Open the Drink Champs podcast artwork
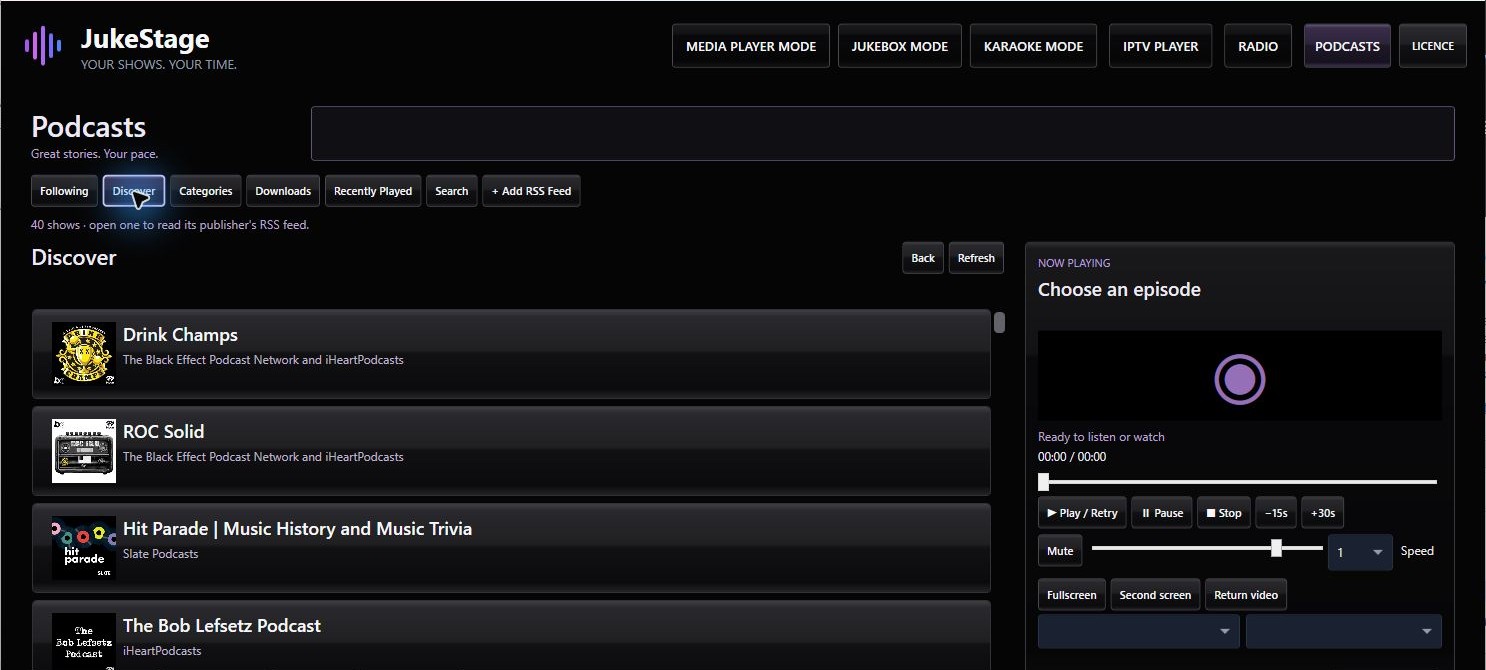The height and width of the screenshot is (670, 1486). (84, 354)
